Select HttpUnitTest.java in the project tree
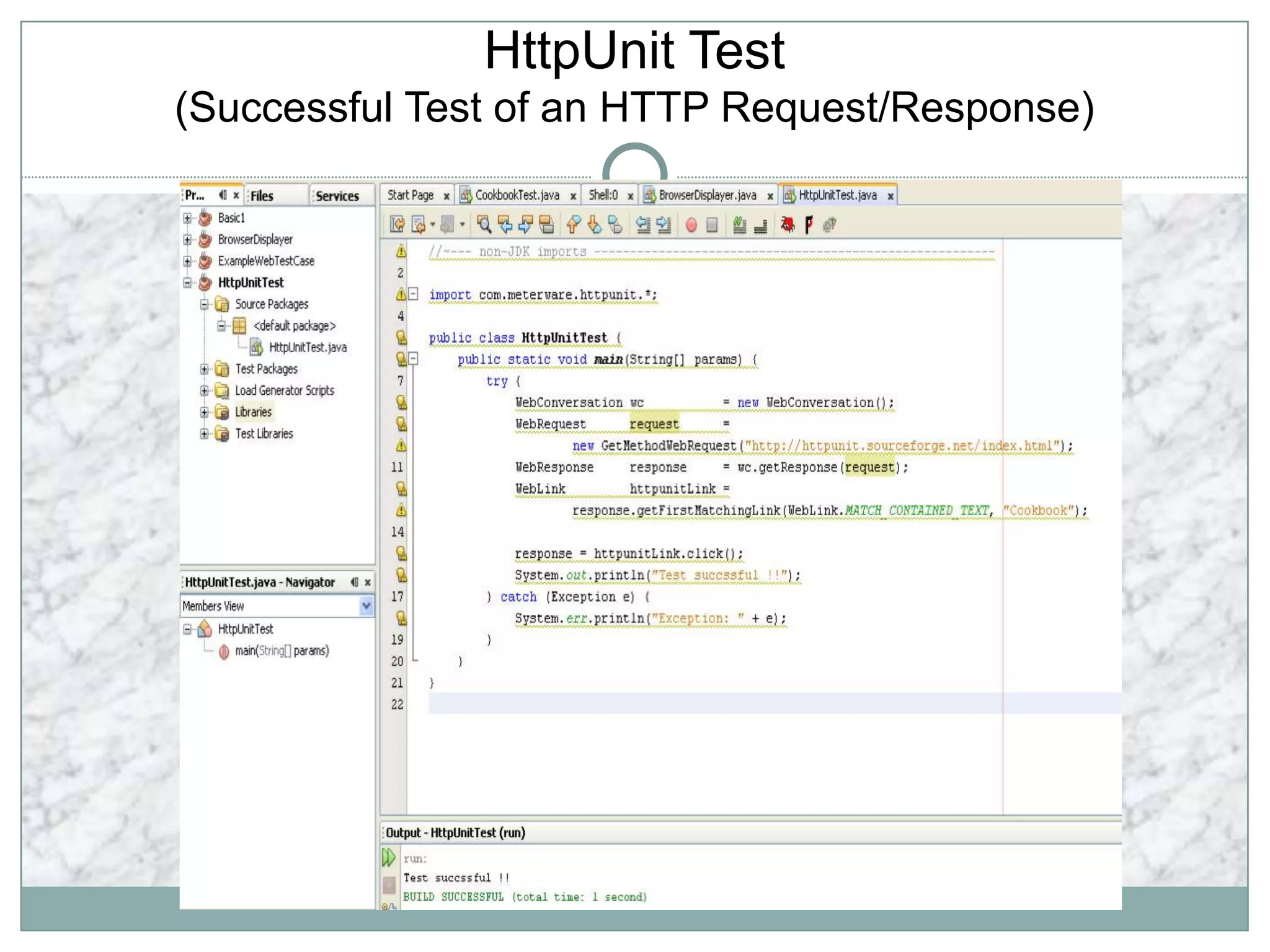Image resolution: width=1270 pixels, height=952 pixels. 308,348
